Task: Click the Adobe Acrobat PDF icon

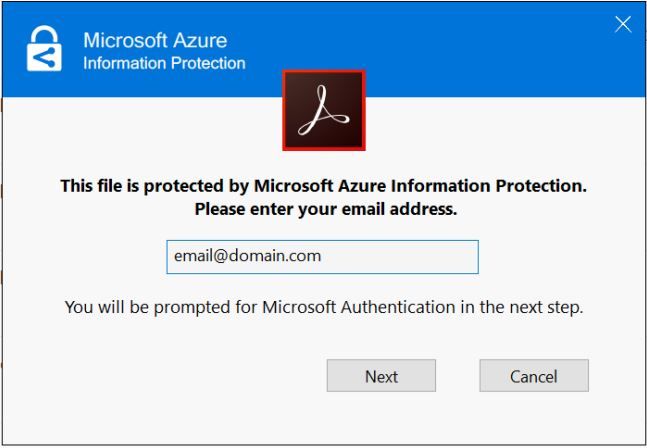Action: pyautogui.click(x=324, y=109)
